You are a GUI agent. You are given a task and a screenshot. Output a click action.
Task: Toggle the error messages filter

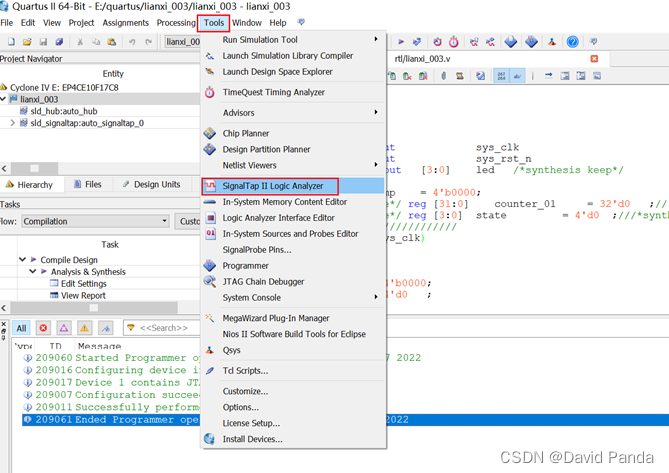click(43, 328)
